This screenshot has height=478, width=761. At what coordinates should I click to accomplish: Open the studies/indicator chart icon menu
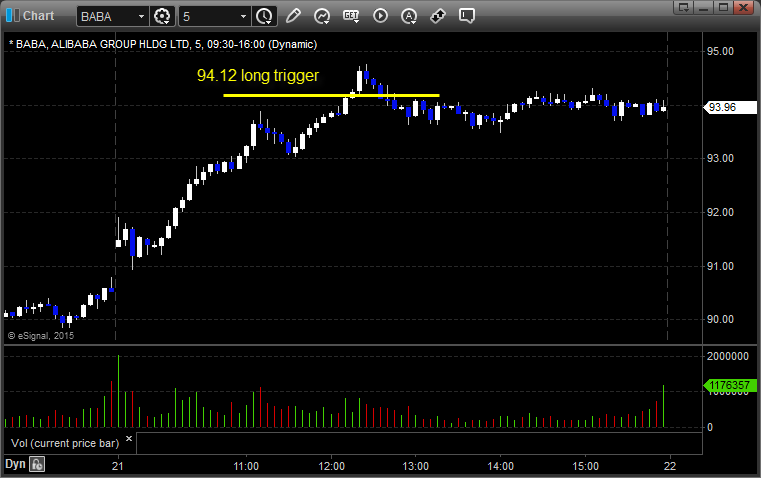coord(322,16)
